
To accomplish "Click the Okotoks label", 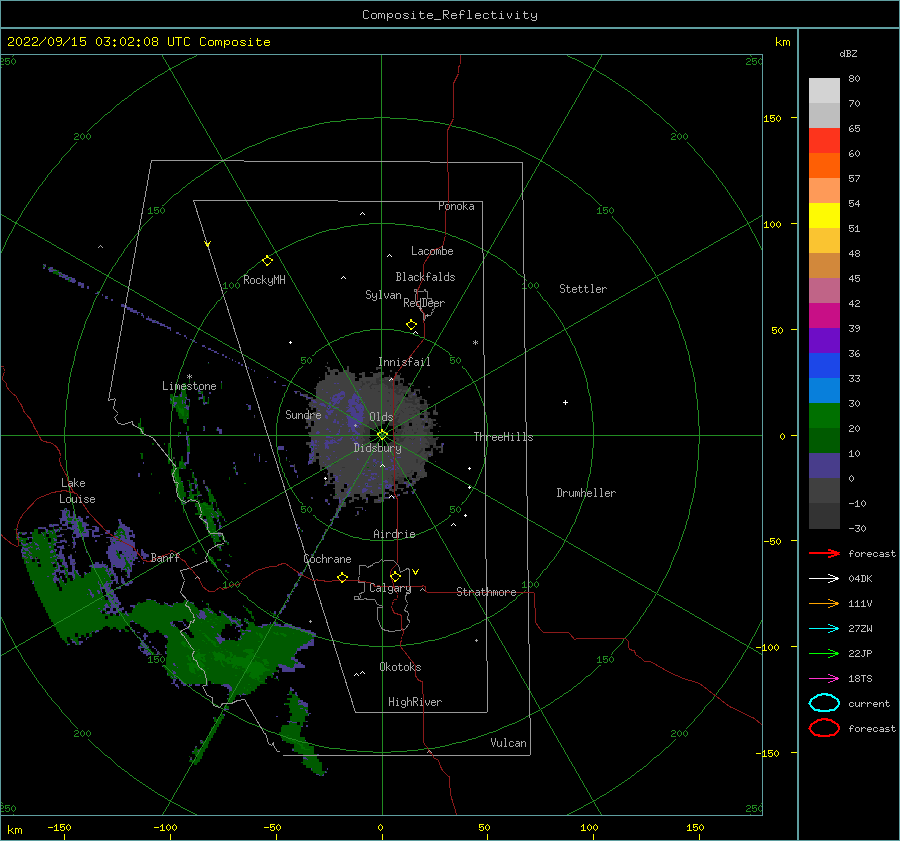I will tap(400, 667).
